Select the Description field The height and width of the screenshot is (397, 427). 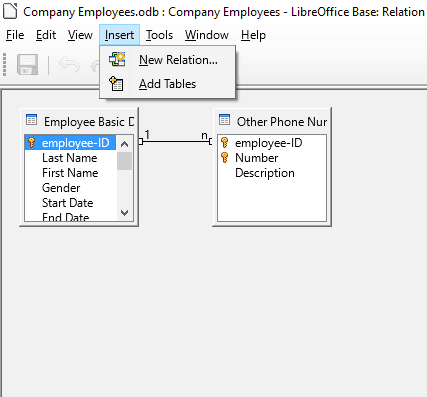[265, 173]
